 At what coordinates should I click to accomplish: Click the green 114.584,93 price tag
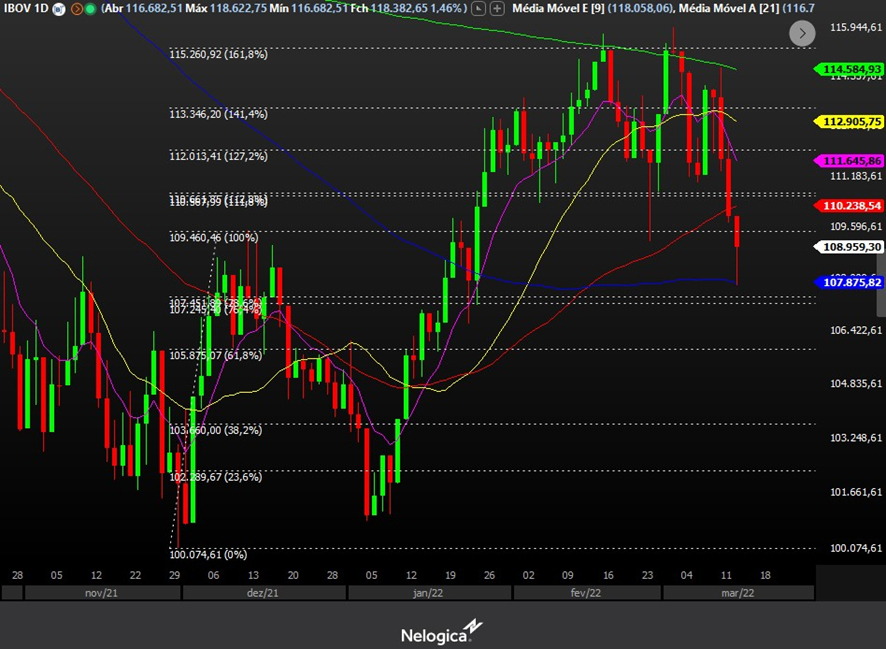848,69
